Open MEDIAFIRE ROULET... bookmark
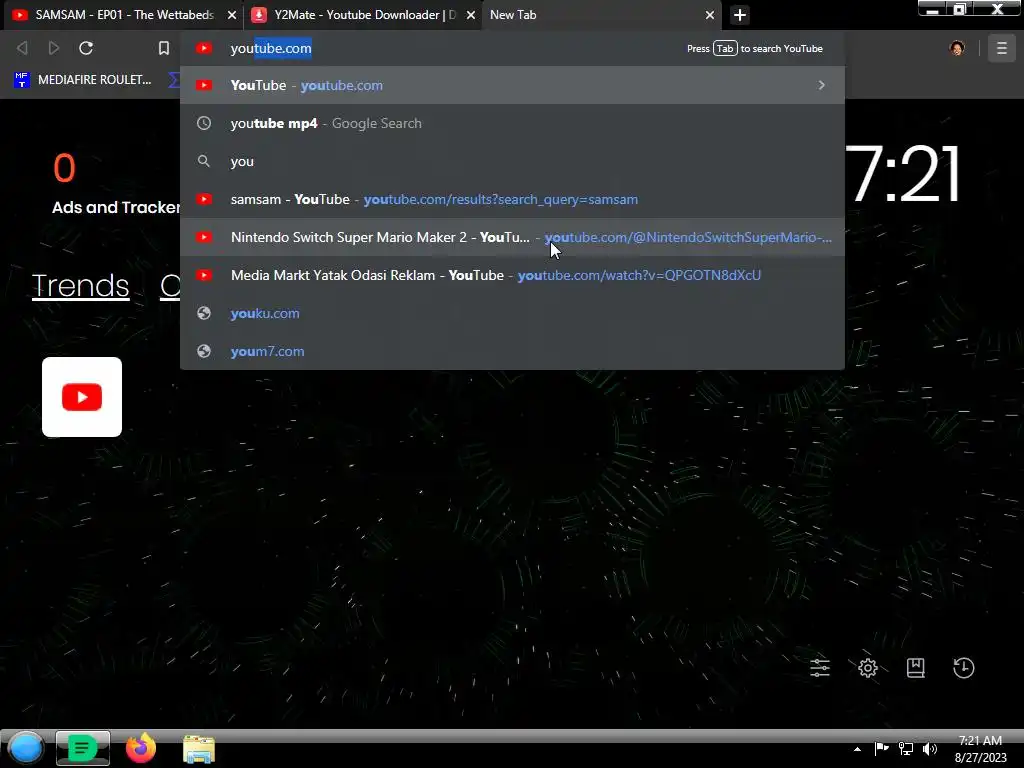 pos(82,80)
